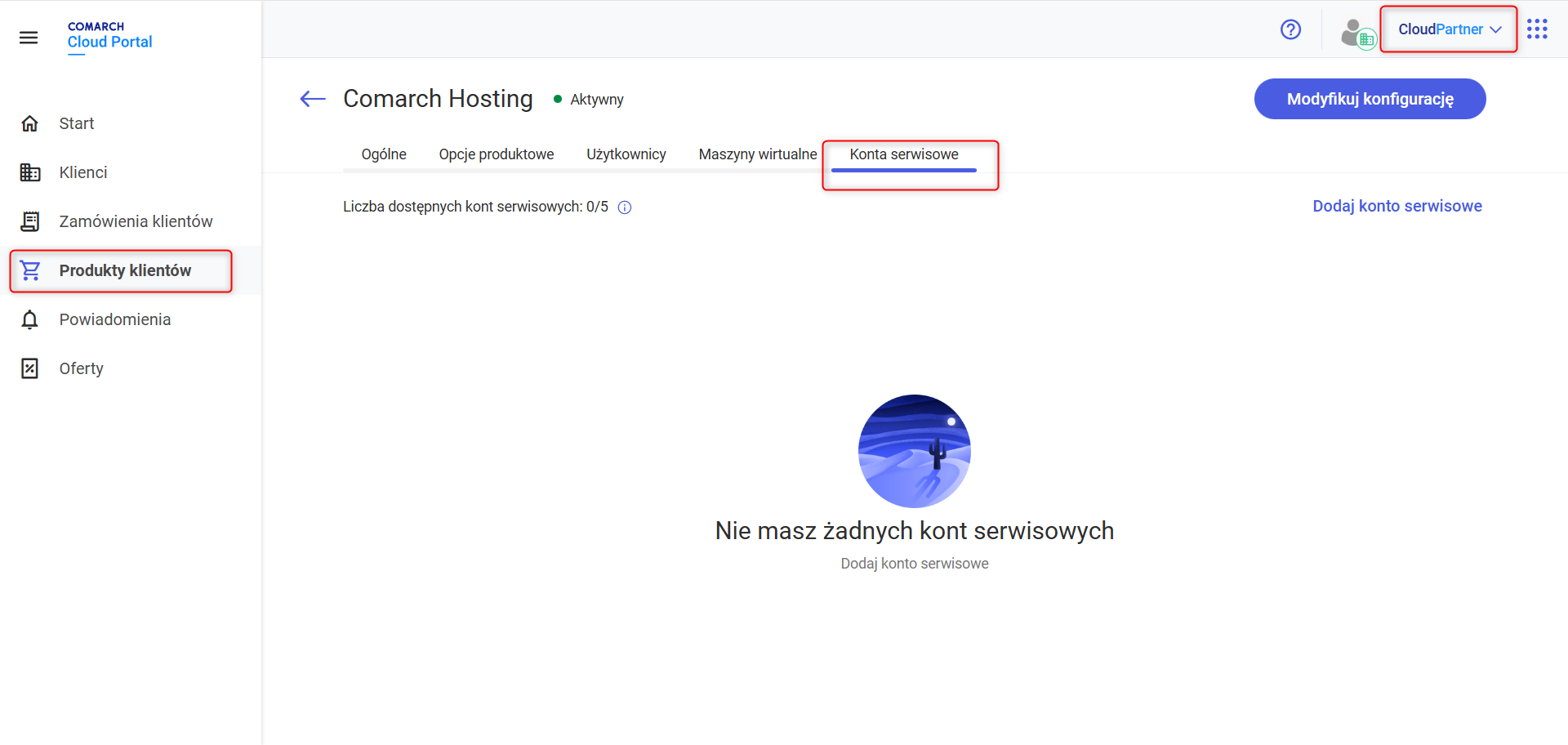This screenshot has height=745, width=1568.
Task: Open the user profile avatar icon
Action: (x=1357, y=33)
